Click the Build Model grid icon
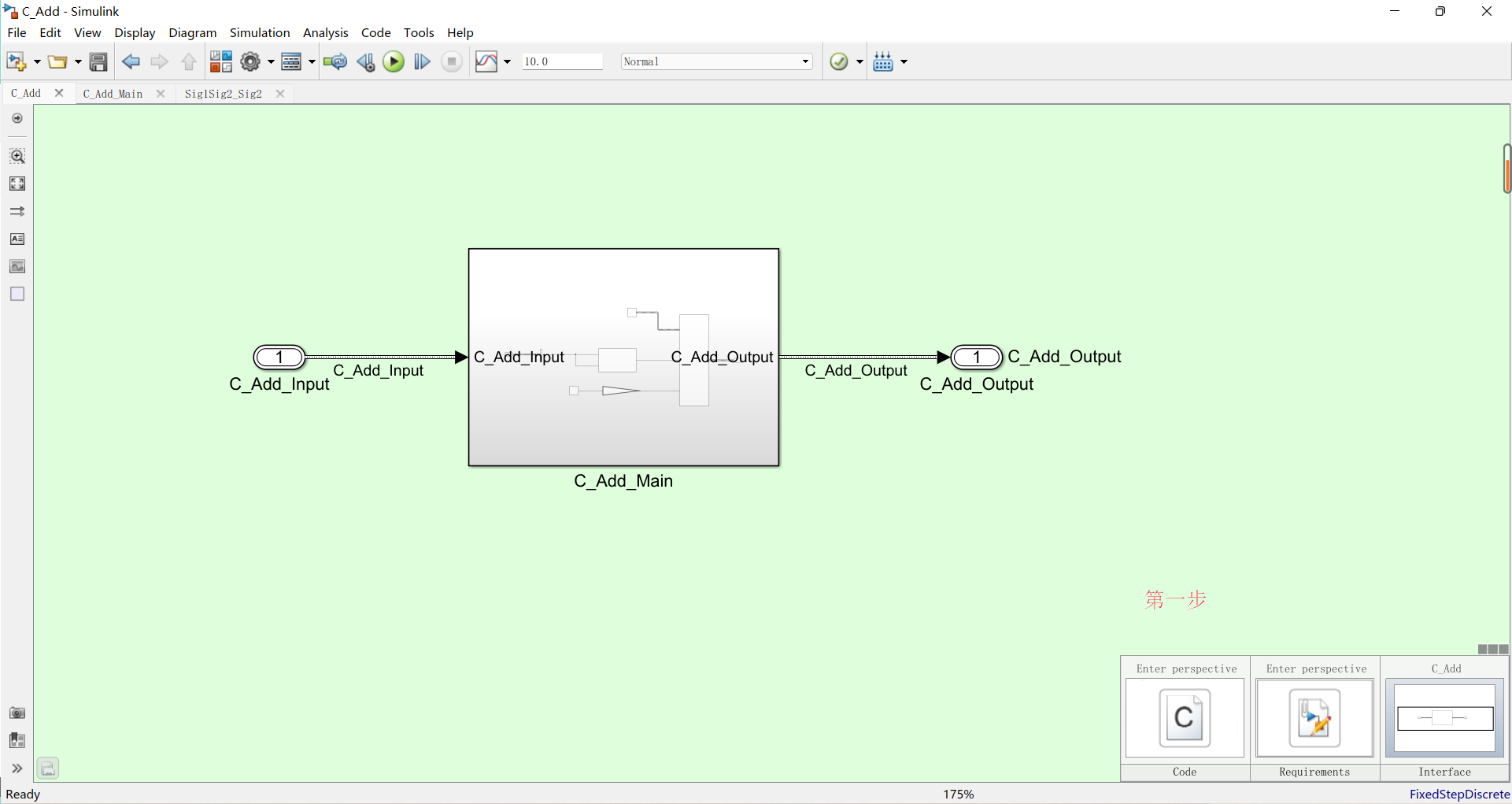 pyautogui.click(x=883, y=61)
